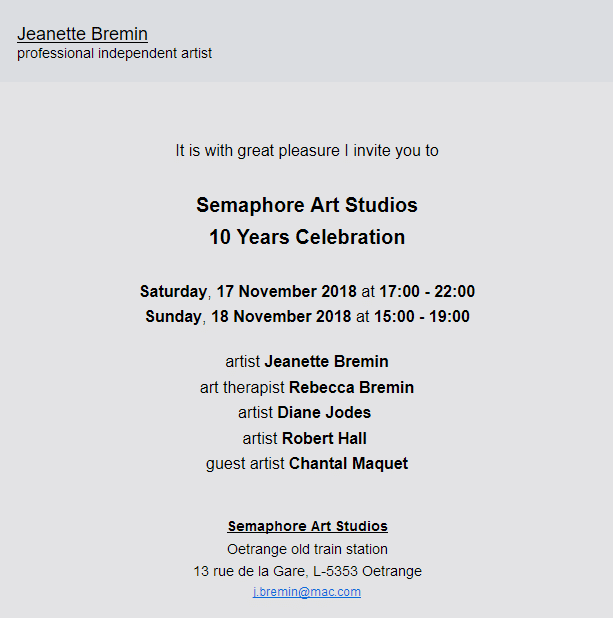Screen dimensions: 613x618
Task: Click the '17:00 - 22:00' time text
Action: pyautogui.click(x=427, y=292)
